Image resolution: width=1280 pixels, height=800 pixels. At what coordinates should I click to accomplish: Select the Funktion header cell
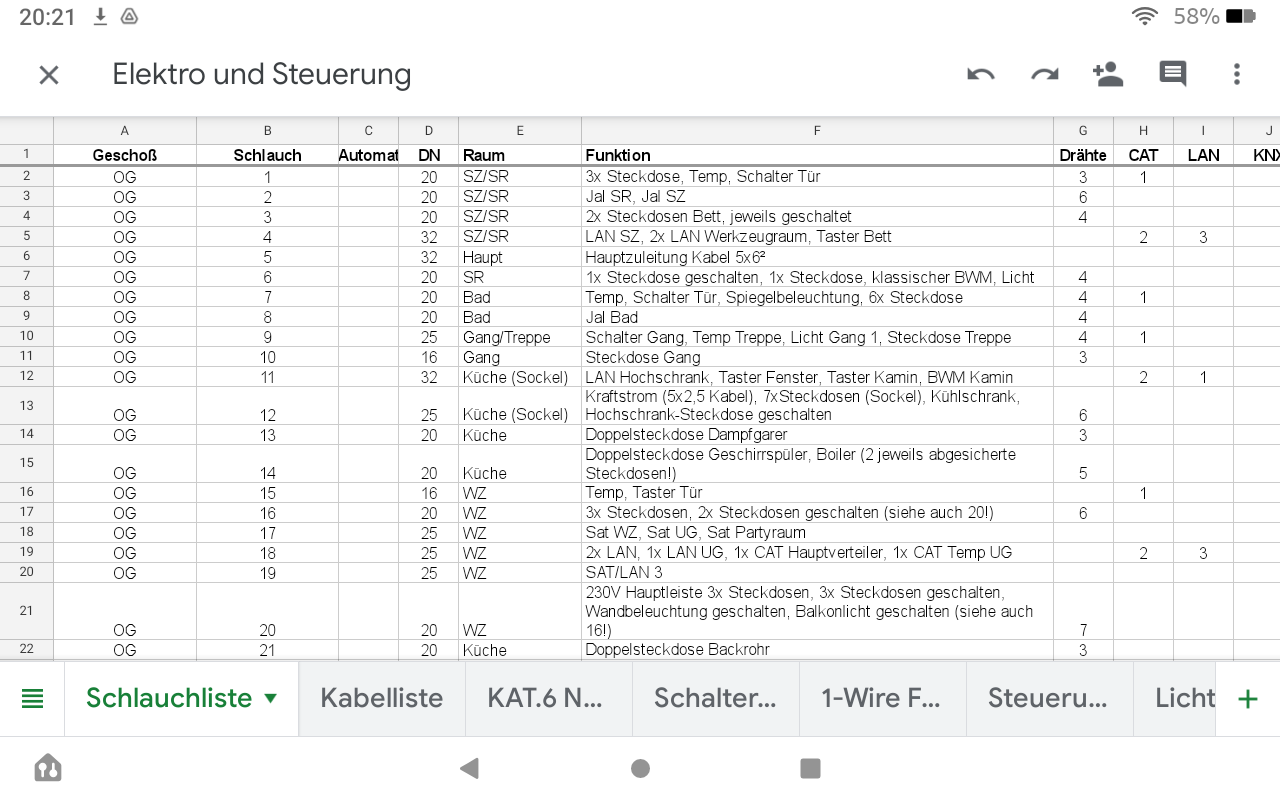click(x=817, y=155)
